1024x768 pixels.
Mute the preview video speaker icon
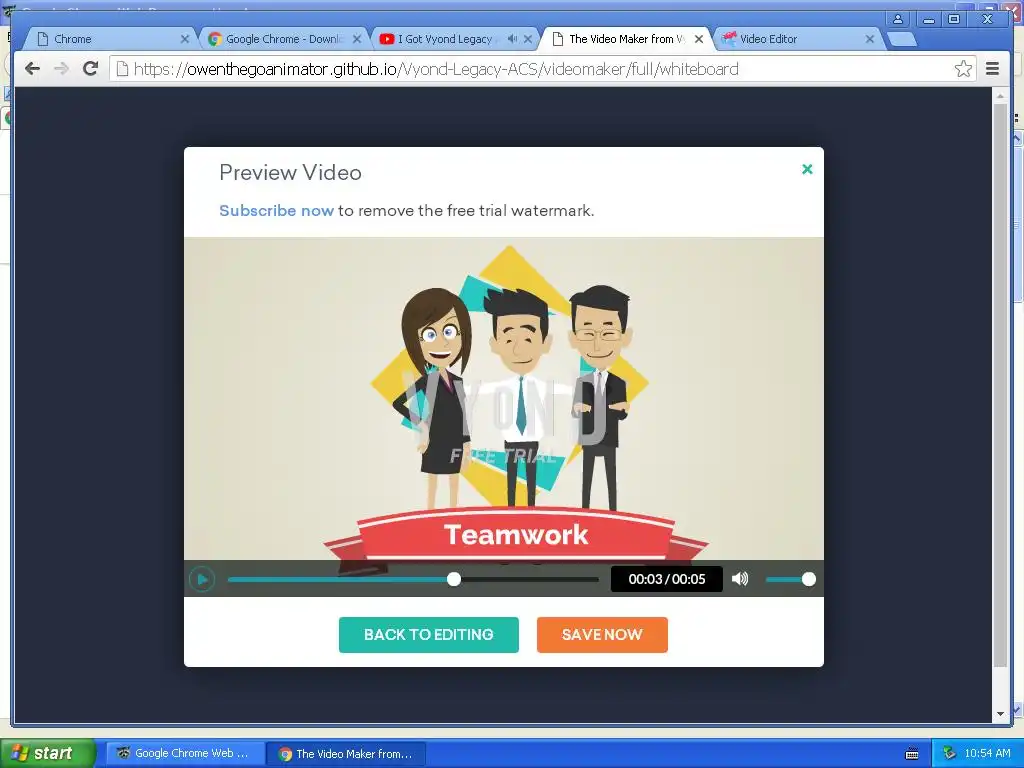coord(740,579)
